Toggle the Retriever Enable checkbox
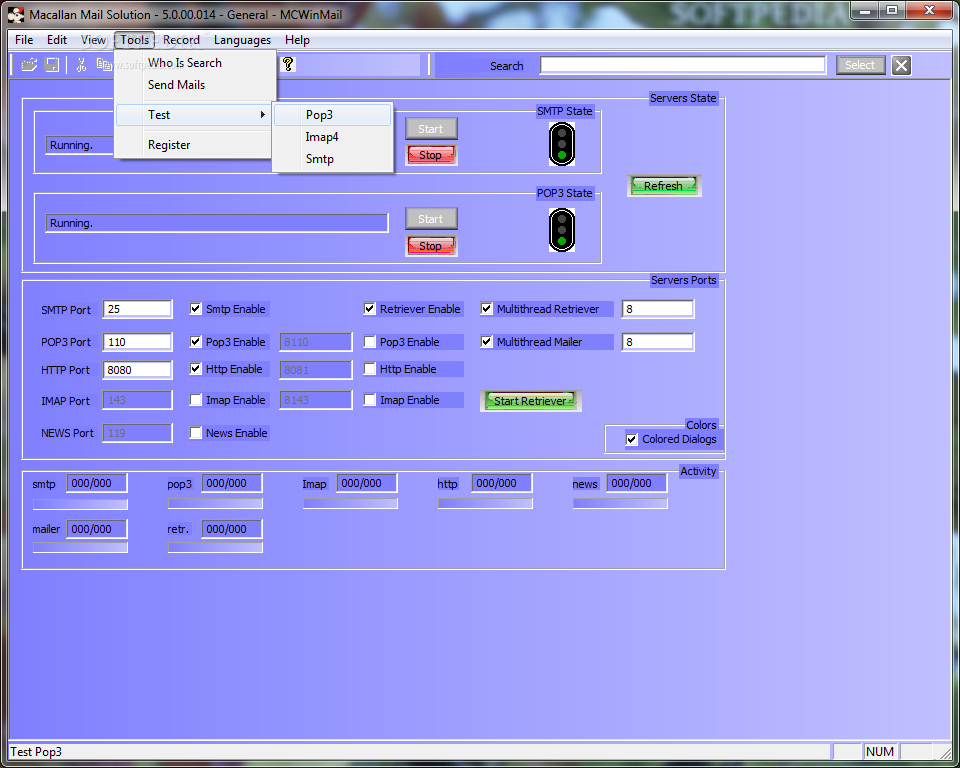The image size is (960, 768). click(x=369, y=309)
